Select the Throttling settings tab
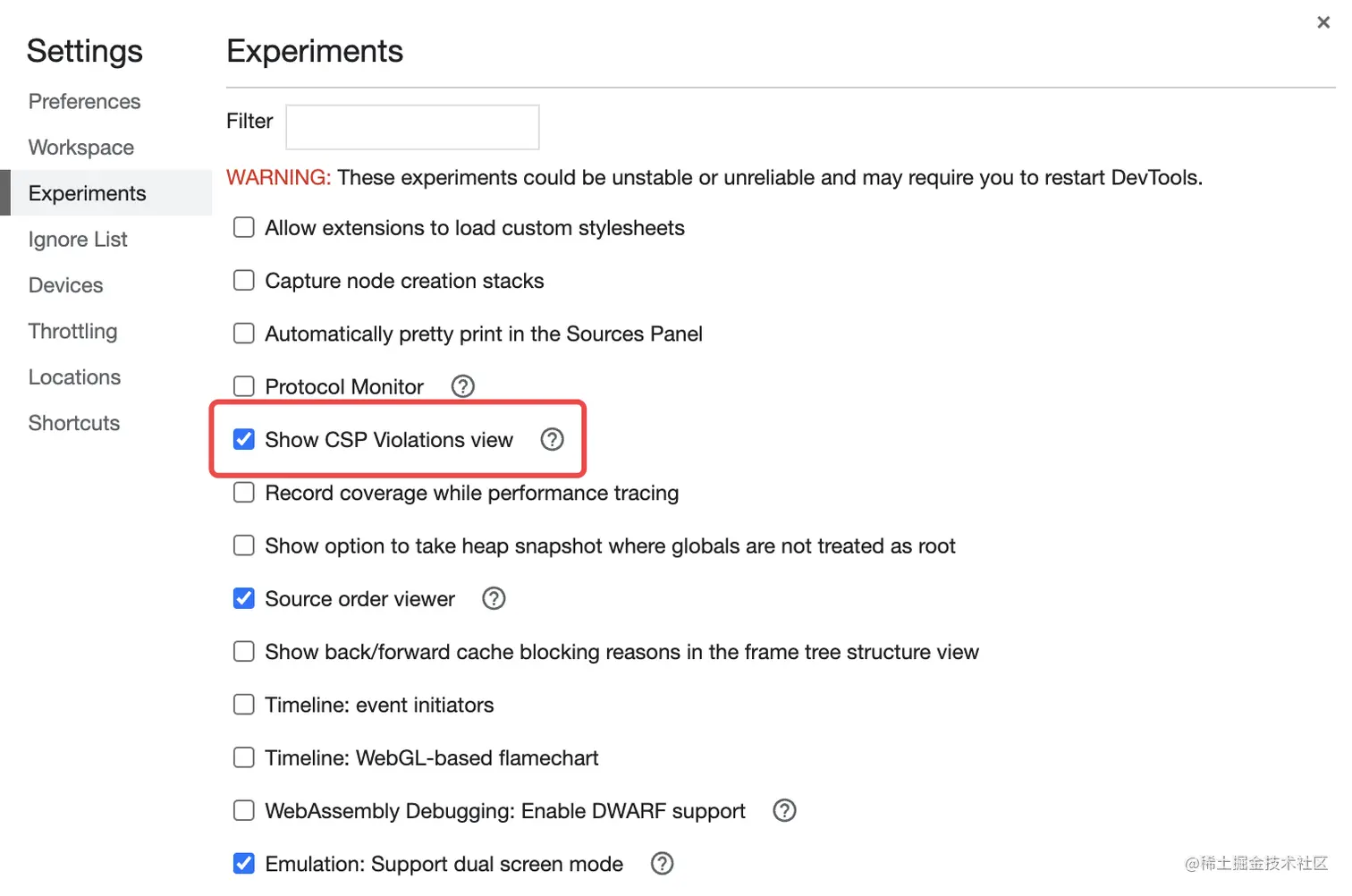The height and width of the screenshot is (896, 1352). pyautogui.click(x=73, y=332)
